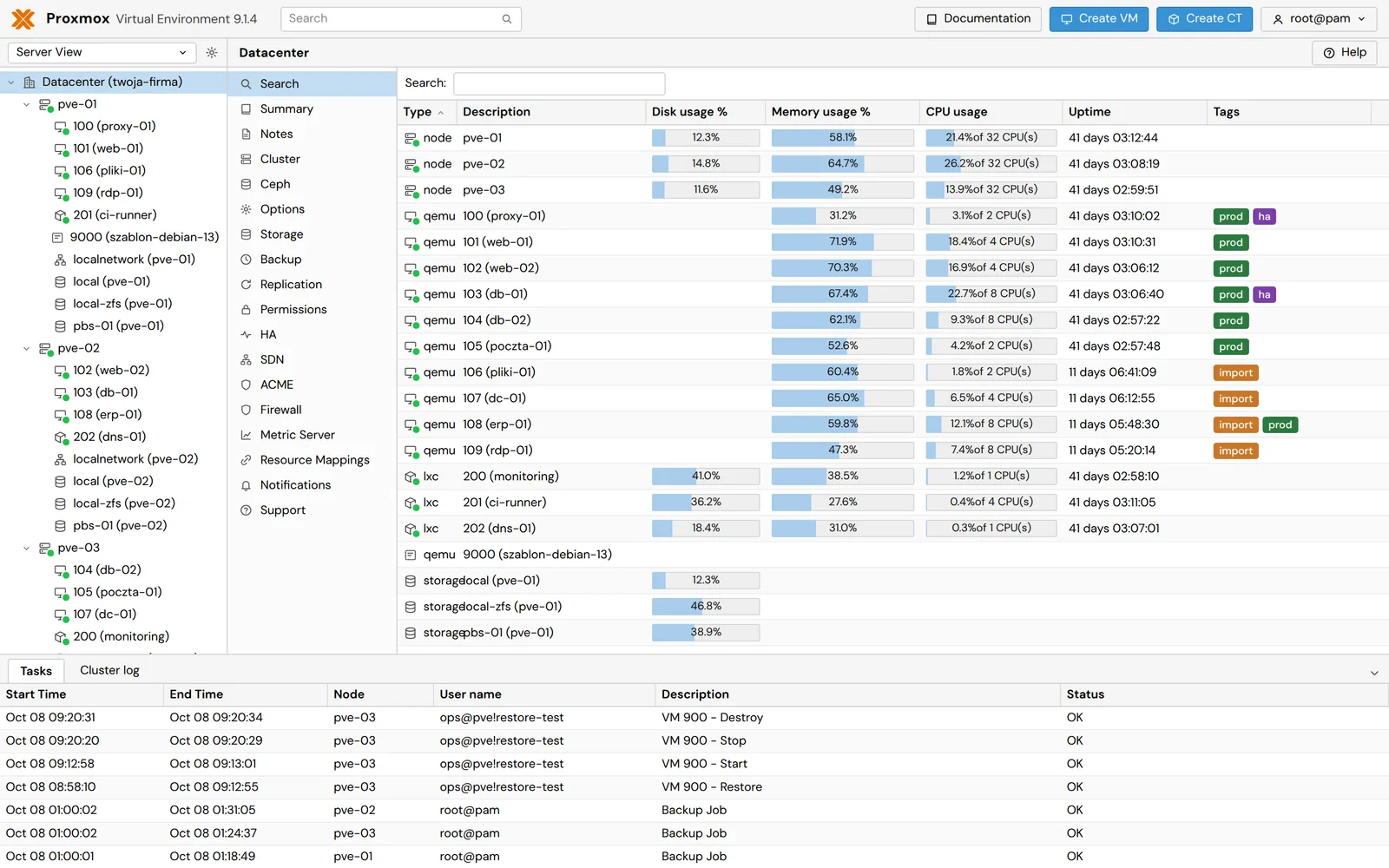Click the Metric Server chart icon
Screen dimensions: 1389x868
246,435
